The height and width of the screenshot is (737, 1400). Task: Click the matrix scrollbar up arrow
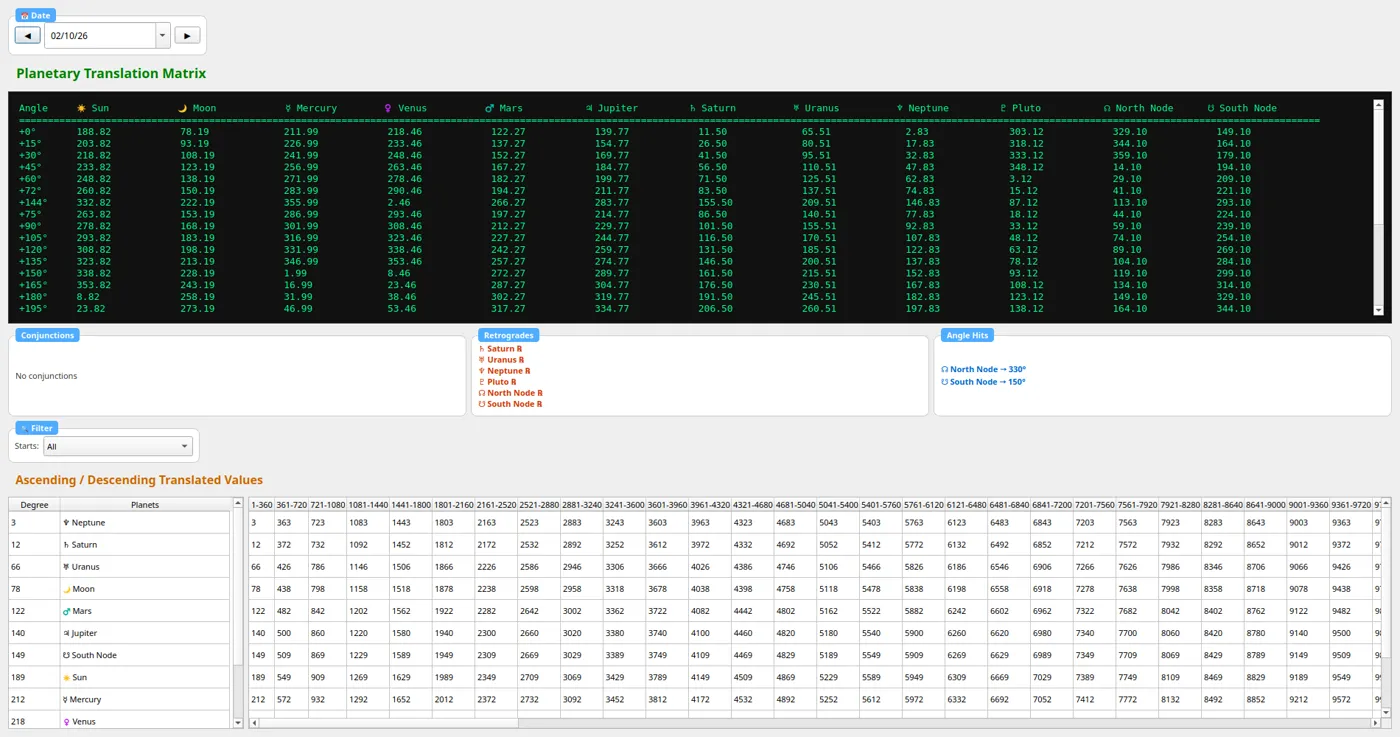click(x=1378, y=104)
